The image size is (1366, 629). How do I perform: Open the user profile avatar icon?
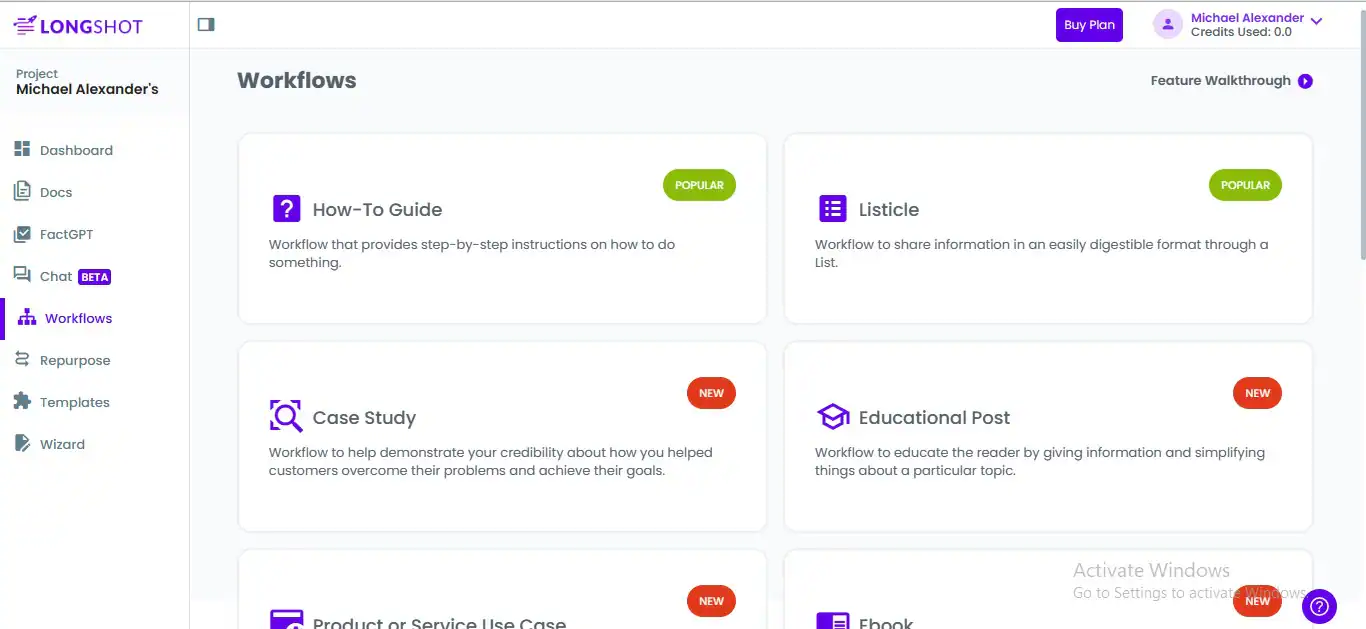pos(1167,24)
